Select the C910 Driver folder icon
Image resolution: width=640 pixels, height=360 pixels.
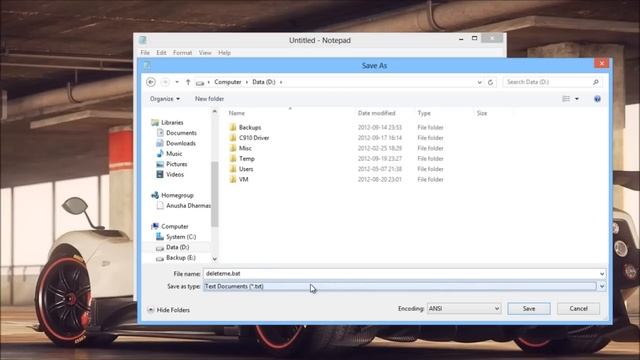[x=233, y=138]
